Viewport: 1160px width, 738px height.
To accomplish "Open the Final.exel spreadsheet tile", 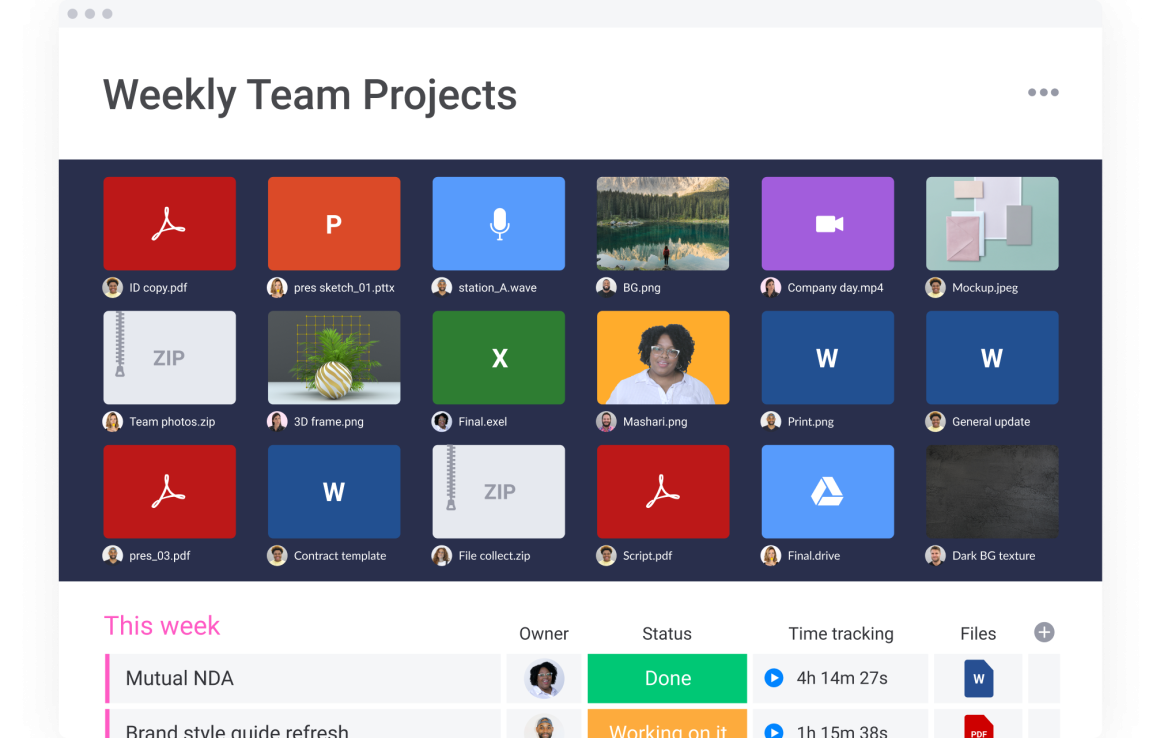I will [x=499, y=357].
